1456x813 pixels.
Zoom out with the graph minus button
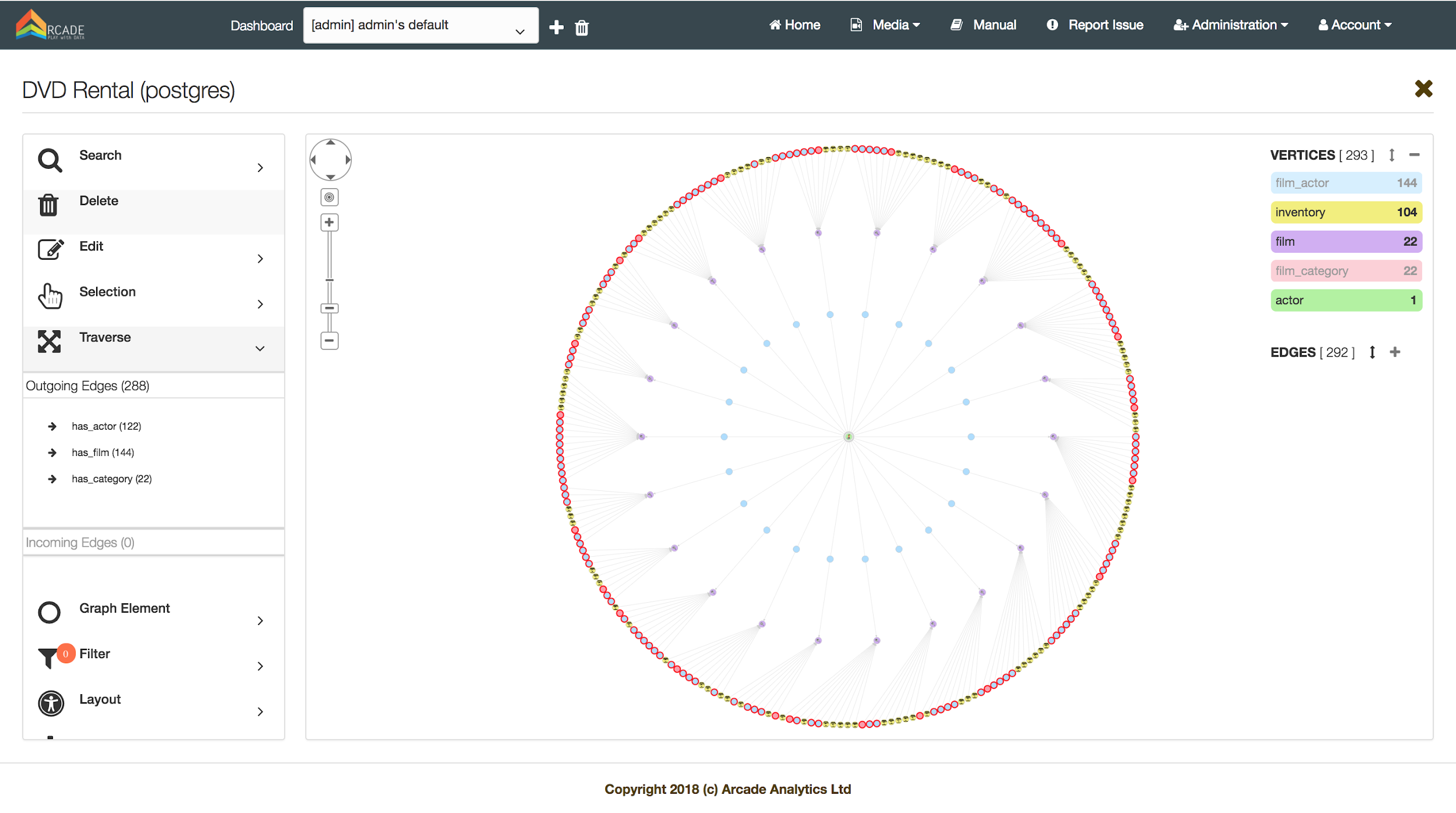tap(330, 340)
